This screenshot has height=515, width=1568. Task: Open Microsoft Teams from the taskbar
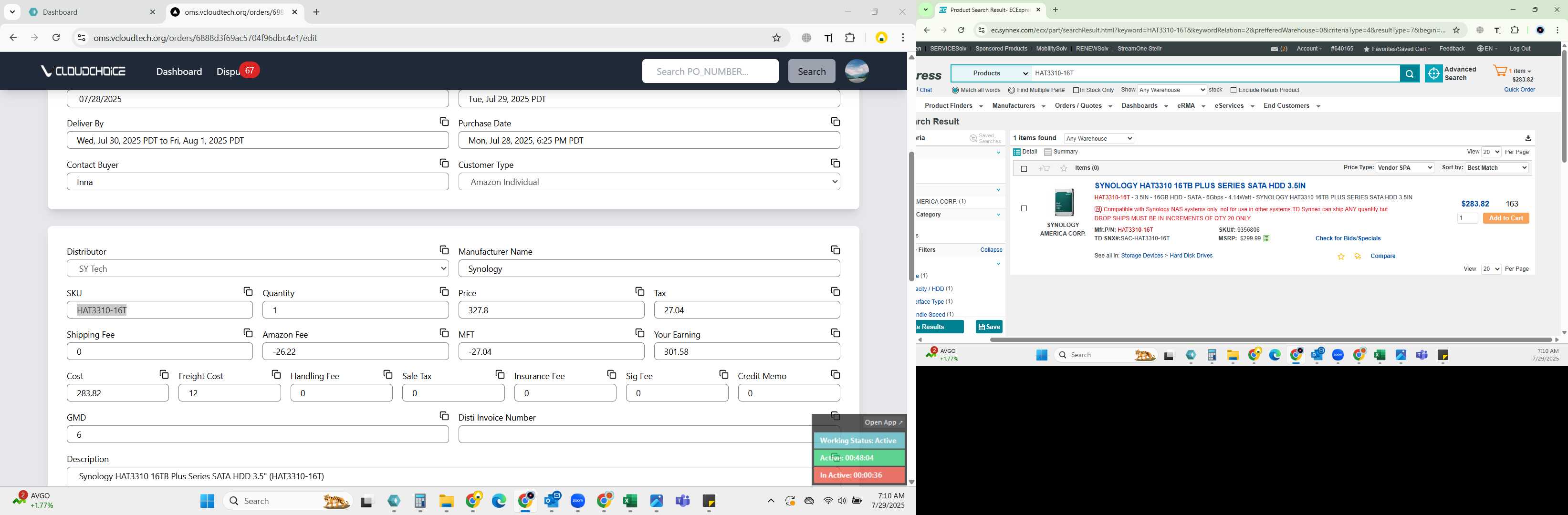(x=683, y=501)
